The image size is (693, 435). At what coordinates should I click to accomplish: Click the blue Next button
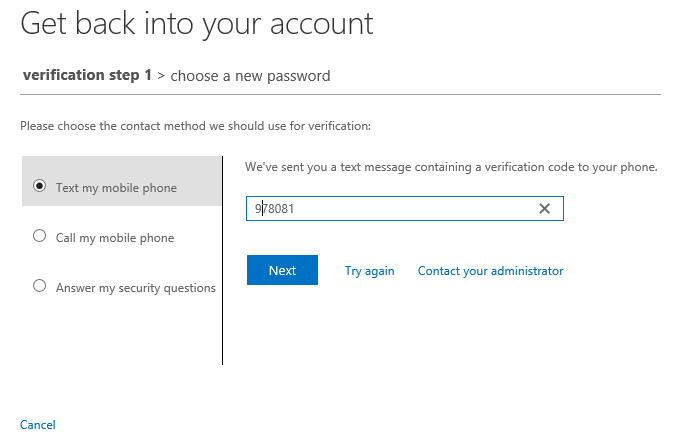(282, 270)
